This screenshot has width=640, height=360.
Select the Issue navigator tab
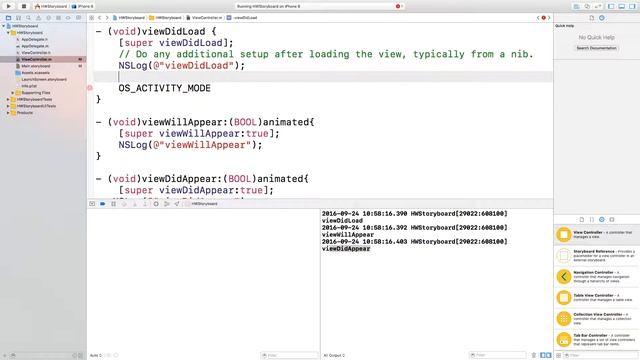[38, 18]
